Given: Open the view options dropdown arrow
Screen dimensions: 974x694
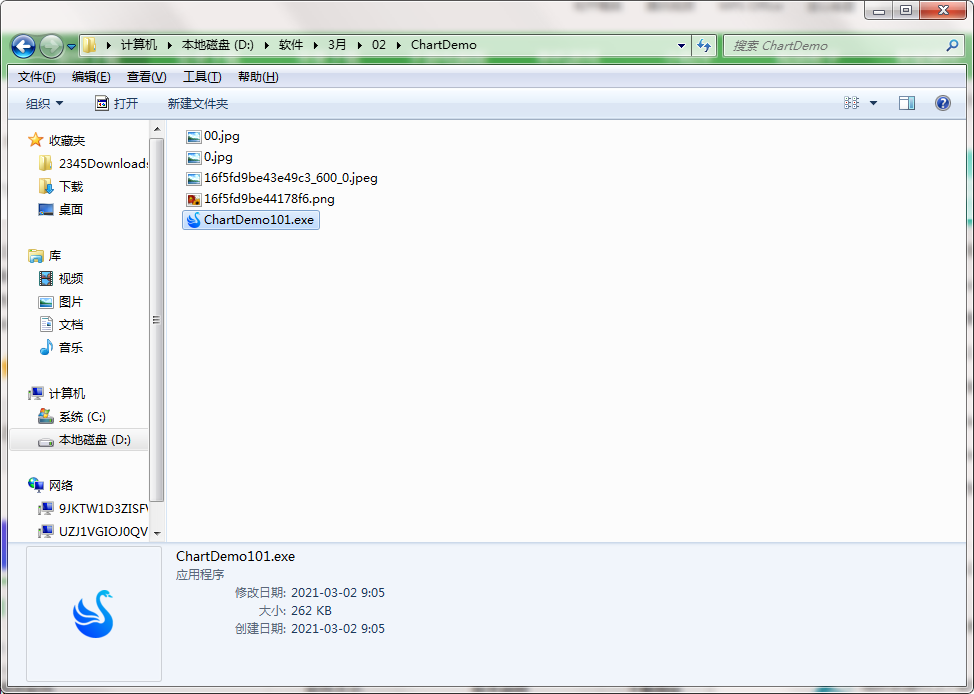Looking at the screenshot, I should [x=873, y=103].
